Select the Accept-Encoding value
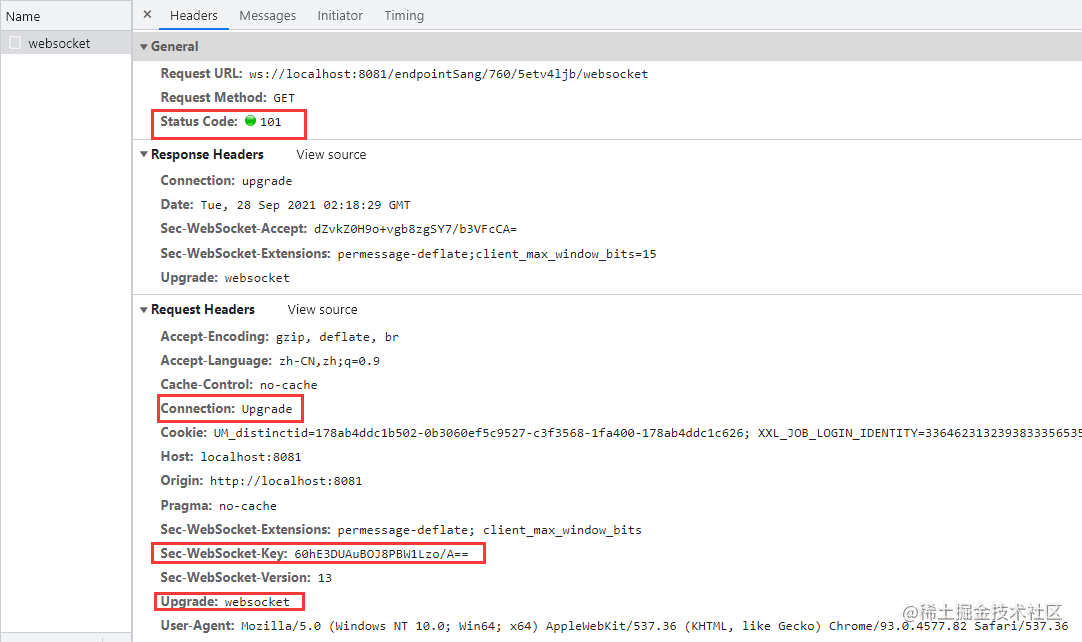Screen dimensions: 1082x642 337,337
